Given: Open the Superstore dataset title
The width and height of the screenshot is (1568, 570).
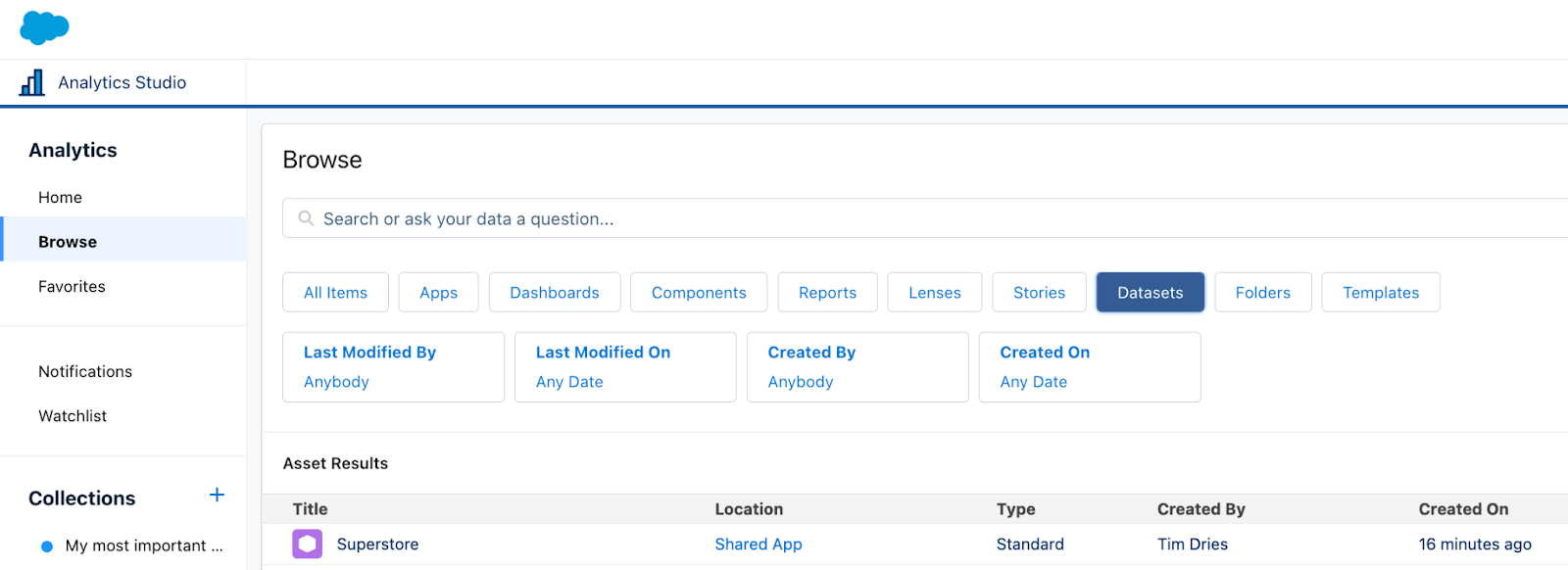Looking at the screenshot, I should click(377, 544).
